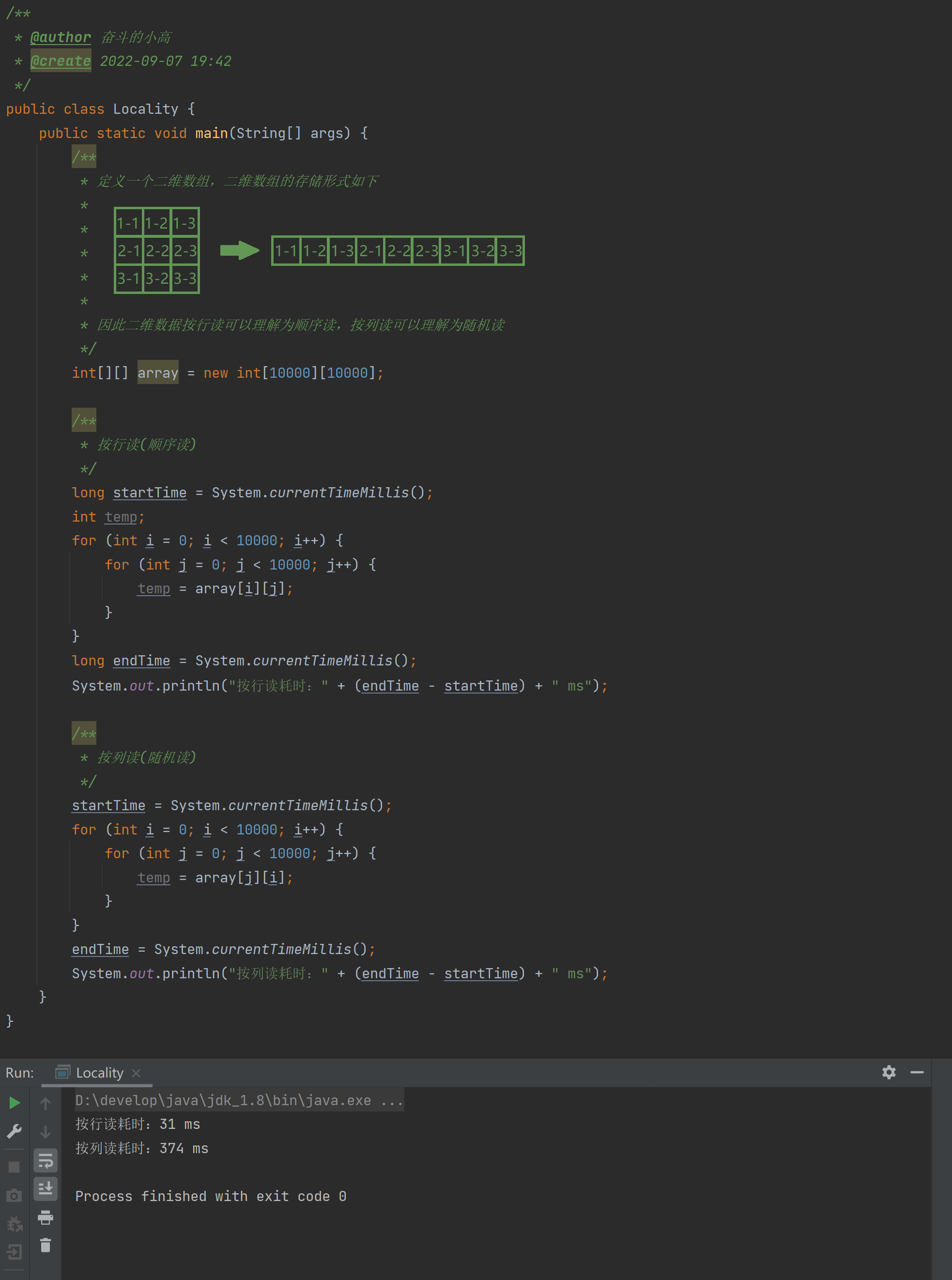This screenshot has width=952, height=1280.
Task: Open run configuration wrench icon
Action: (15, 1131)
